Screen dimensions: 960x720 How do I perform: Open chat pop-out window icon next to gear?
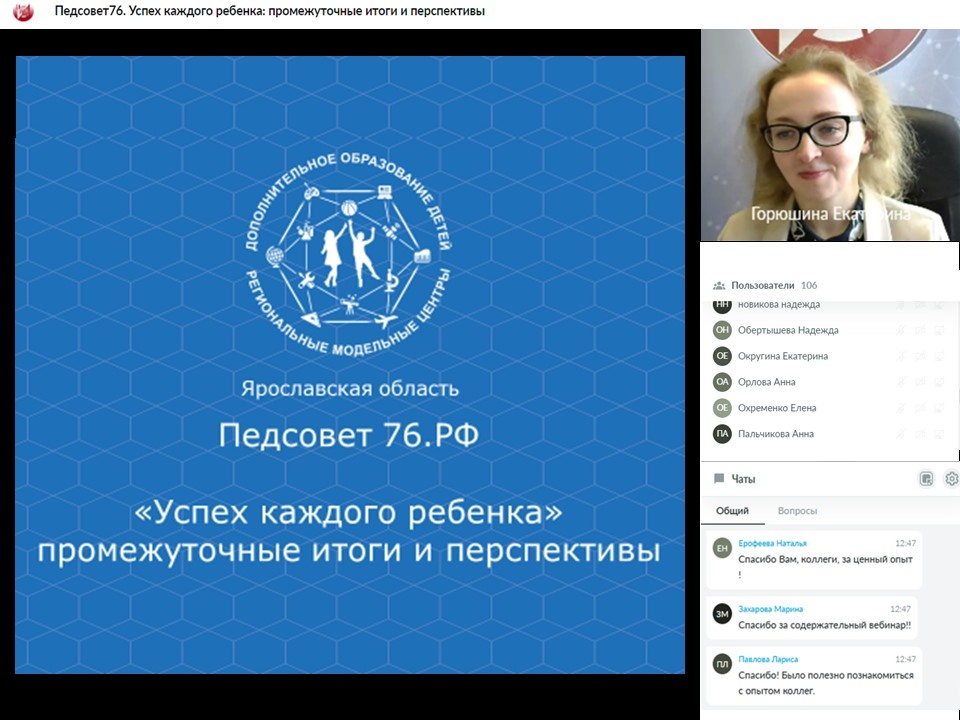[x=926, y=479]
